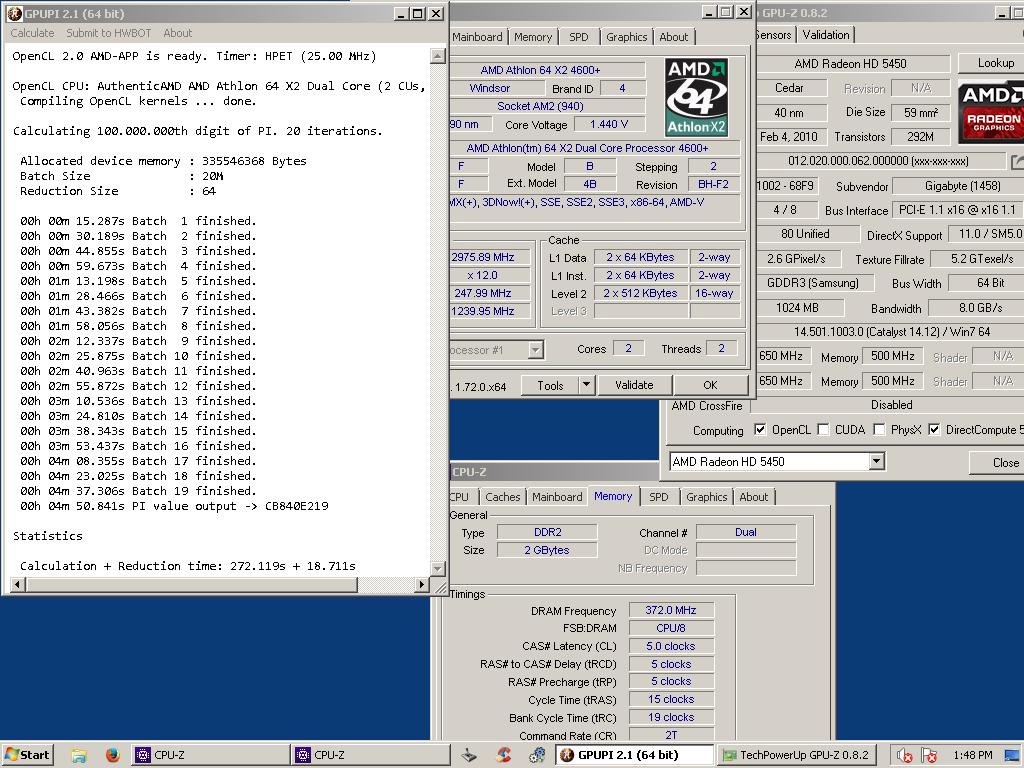Open the AMD Radeon HD 5450 GPU dropdown

[x=876, y=462]
